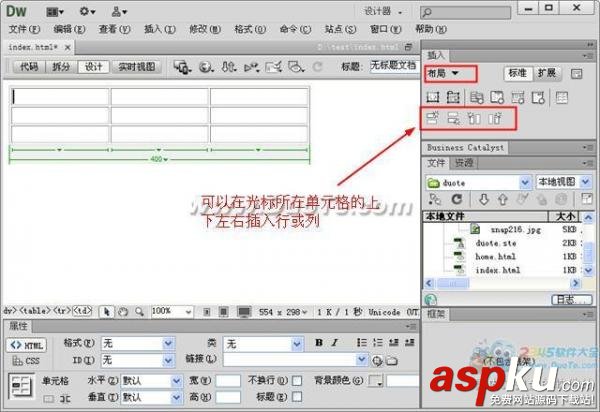The image size is (600, 412).
Task: Click the Draw AP Div icon
Action: [x=453, y=97]
